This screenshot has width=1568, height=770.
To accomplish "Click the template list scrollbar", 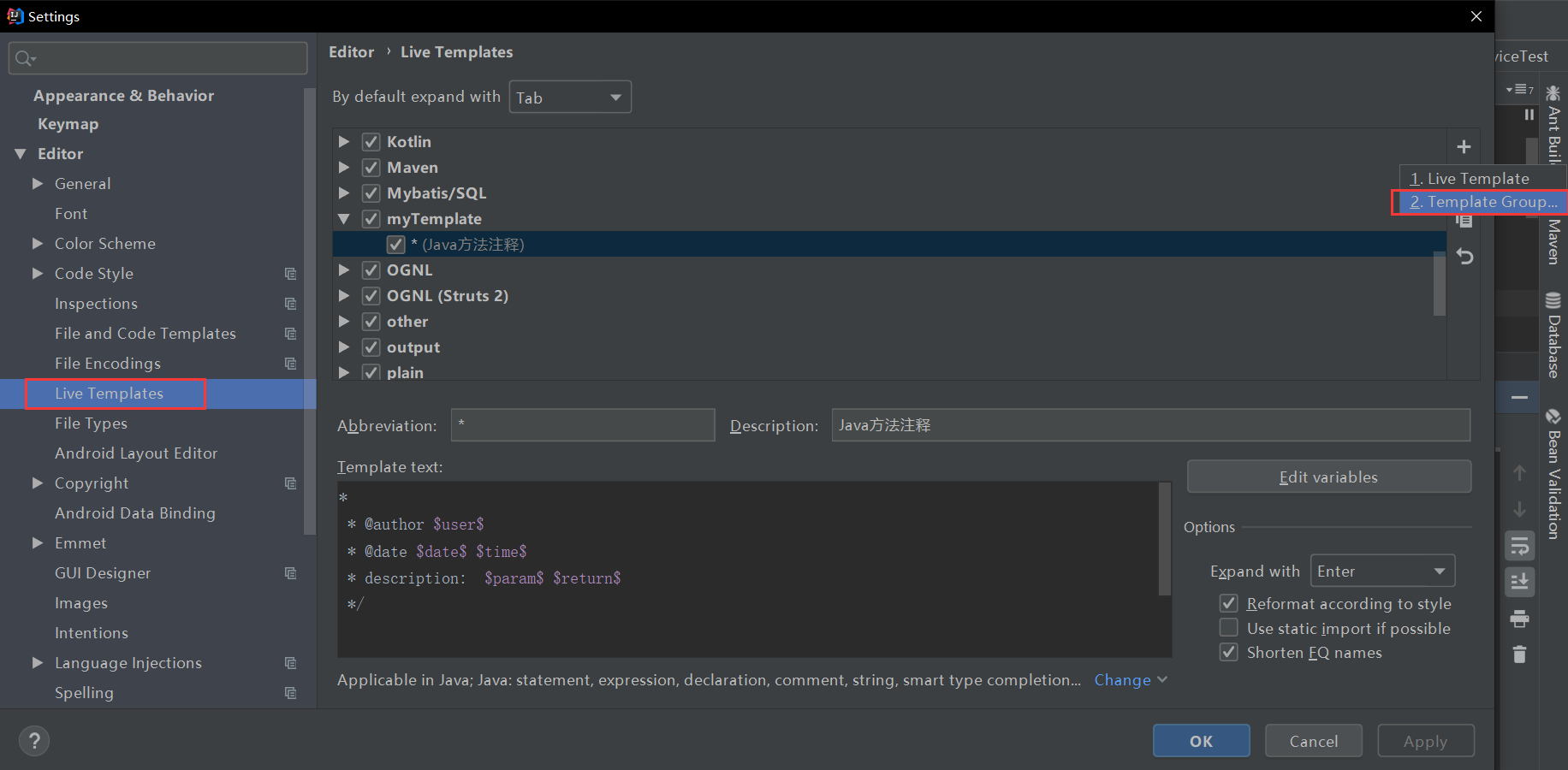I will 1440,285.
